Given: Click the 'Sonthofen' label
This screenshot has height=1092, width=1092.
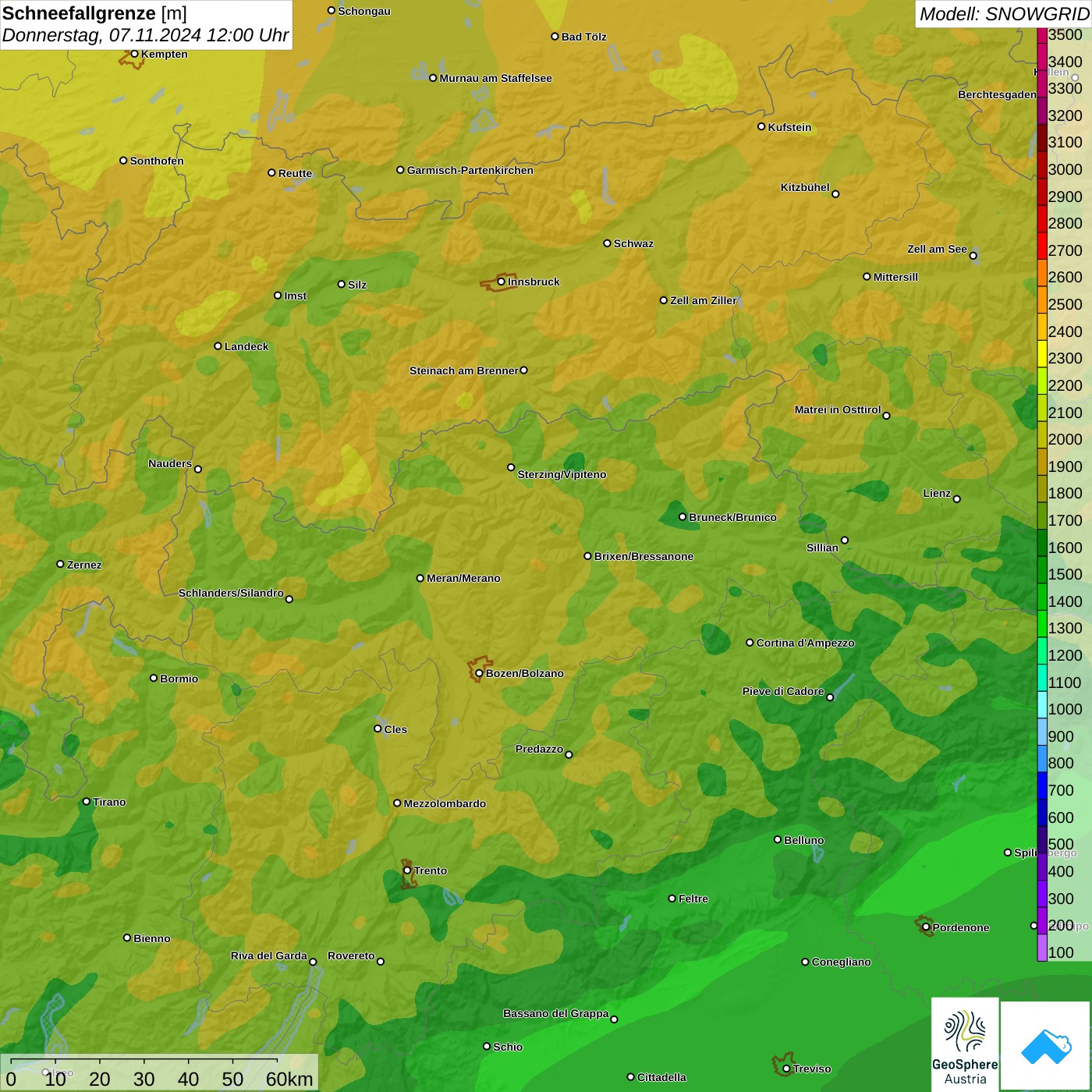Looking at the screenshot, I should click(157, 161).
